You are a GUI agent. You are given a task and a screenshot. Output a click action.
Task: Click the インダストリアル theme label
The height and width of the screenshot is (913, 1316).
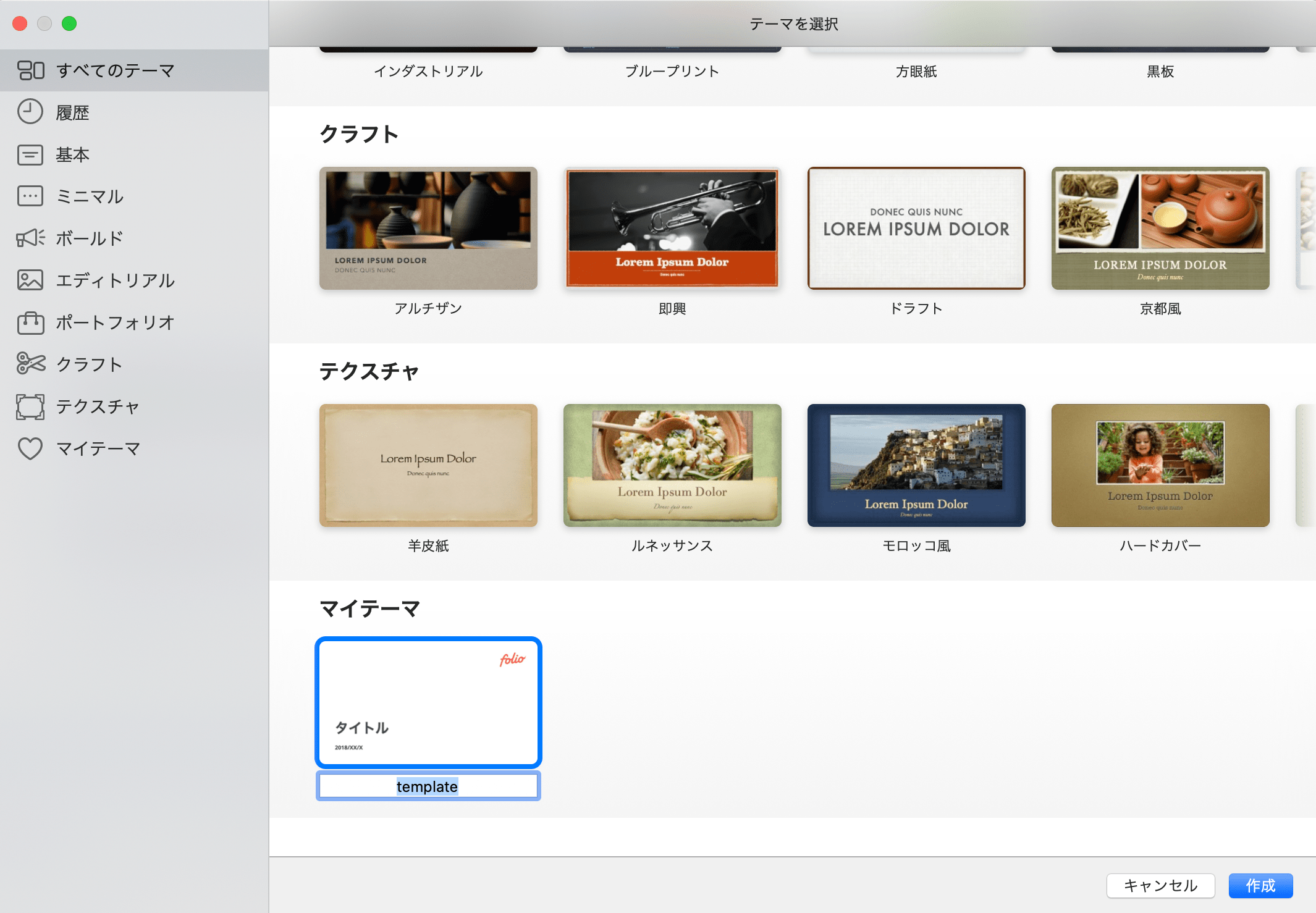[428, 72]
